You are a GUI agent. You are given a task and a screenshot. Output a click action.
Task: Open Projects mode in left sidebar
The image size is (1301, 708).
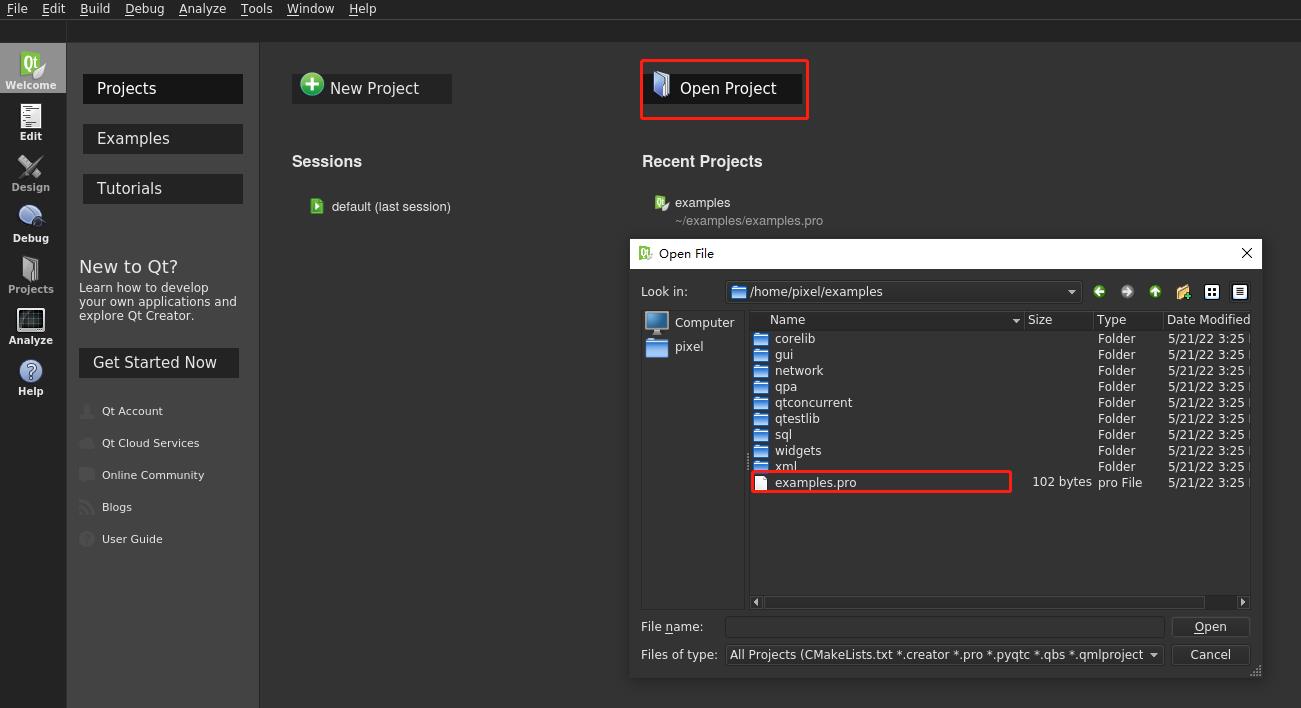pyautogui.click(x=31, y=275)
